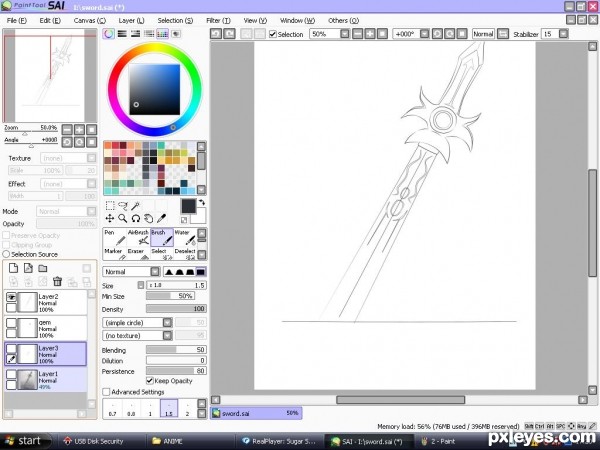Choose the Pen tool
This screenshot has width=600, height=450.
(114, 238)
